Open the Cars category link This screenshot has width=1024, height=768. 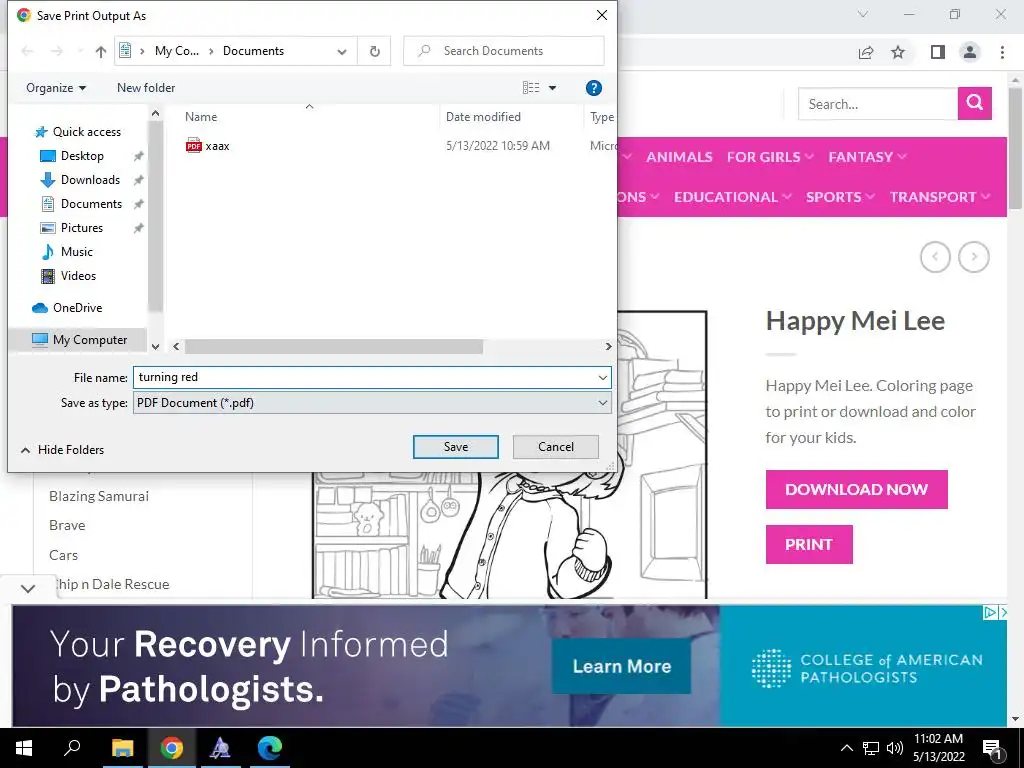coord(63,555)
